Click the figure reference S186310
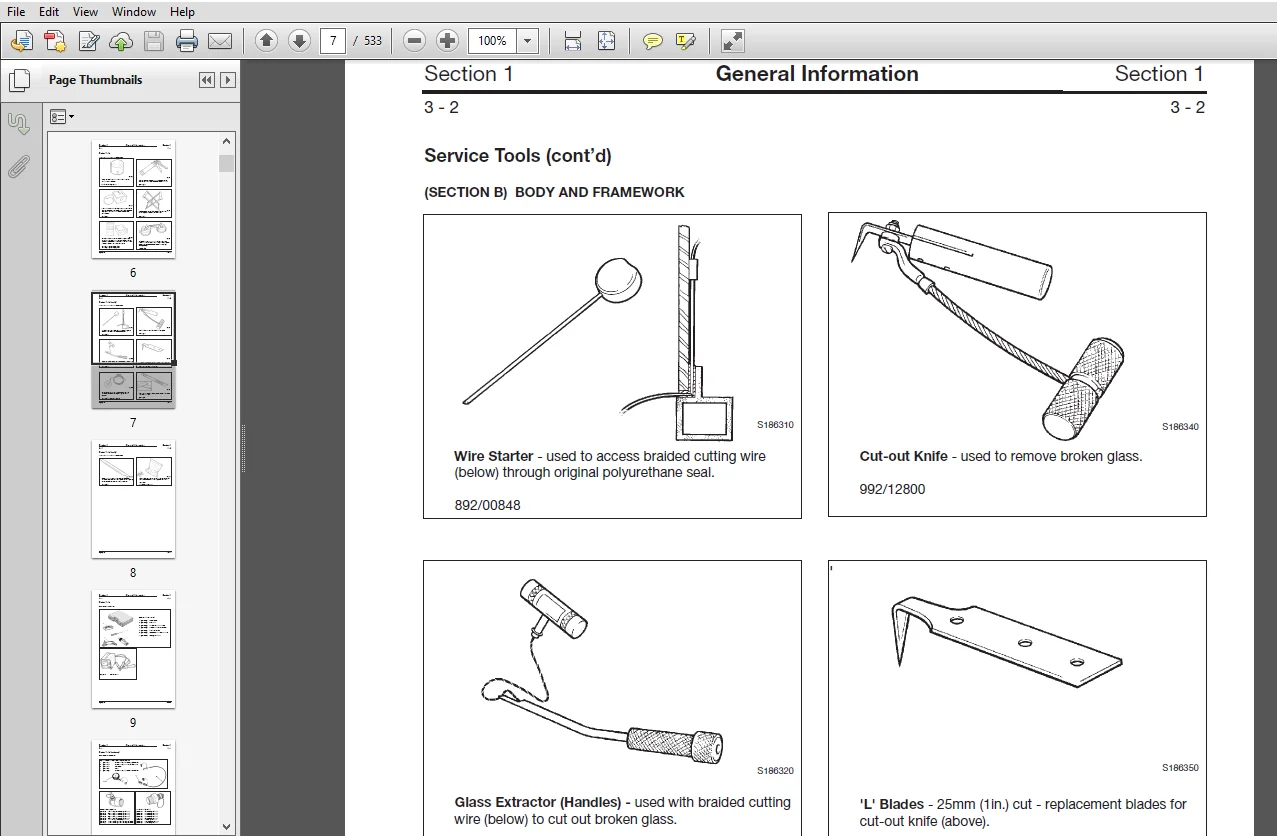1277x836 pixels. [x=775, y=425]
